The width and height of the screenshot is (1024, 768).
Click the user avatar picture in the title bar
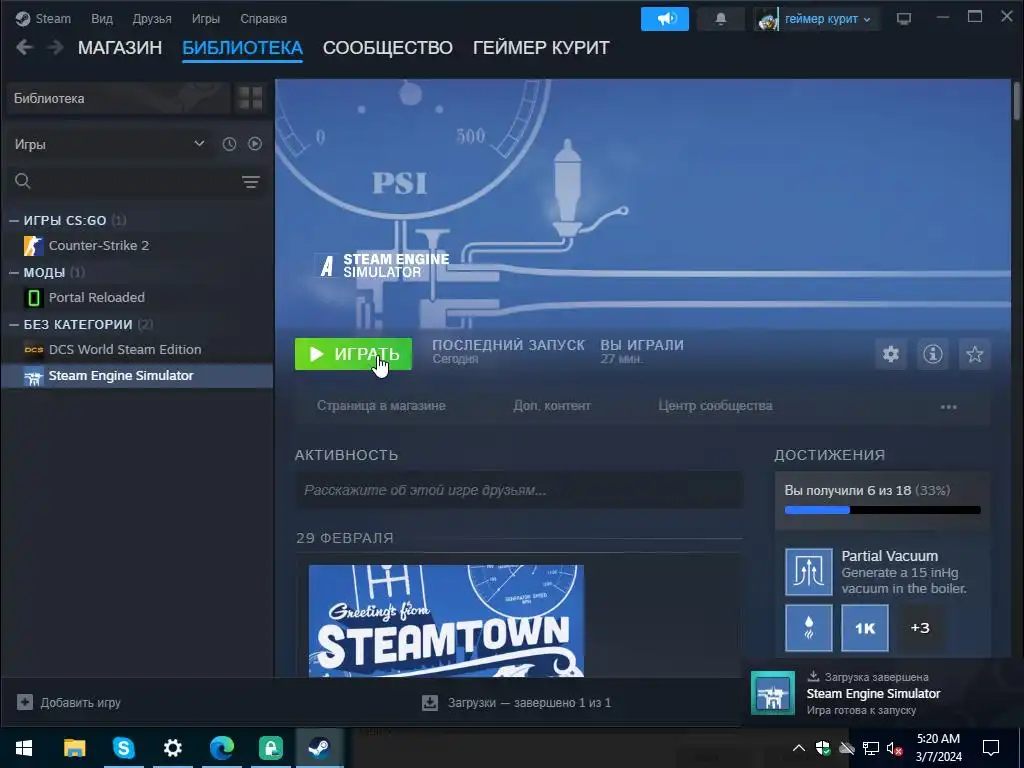[768, 19]
